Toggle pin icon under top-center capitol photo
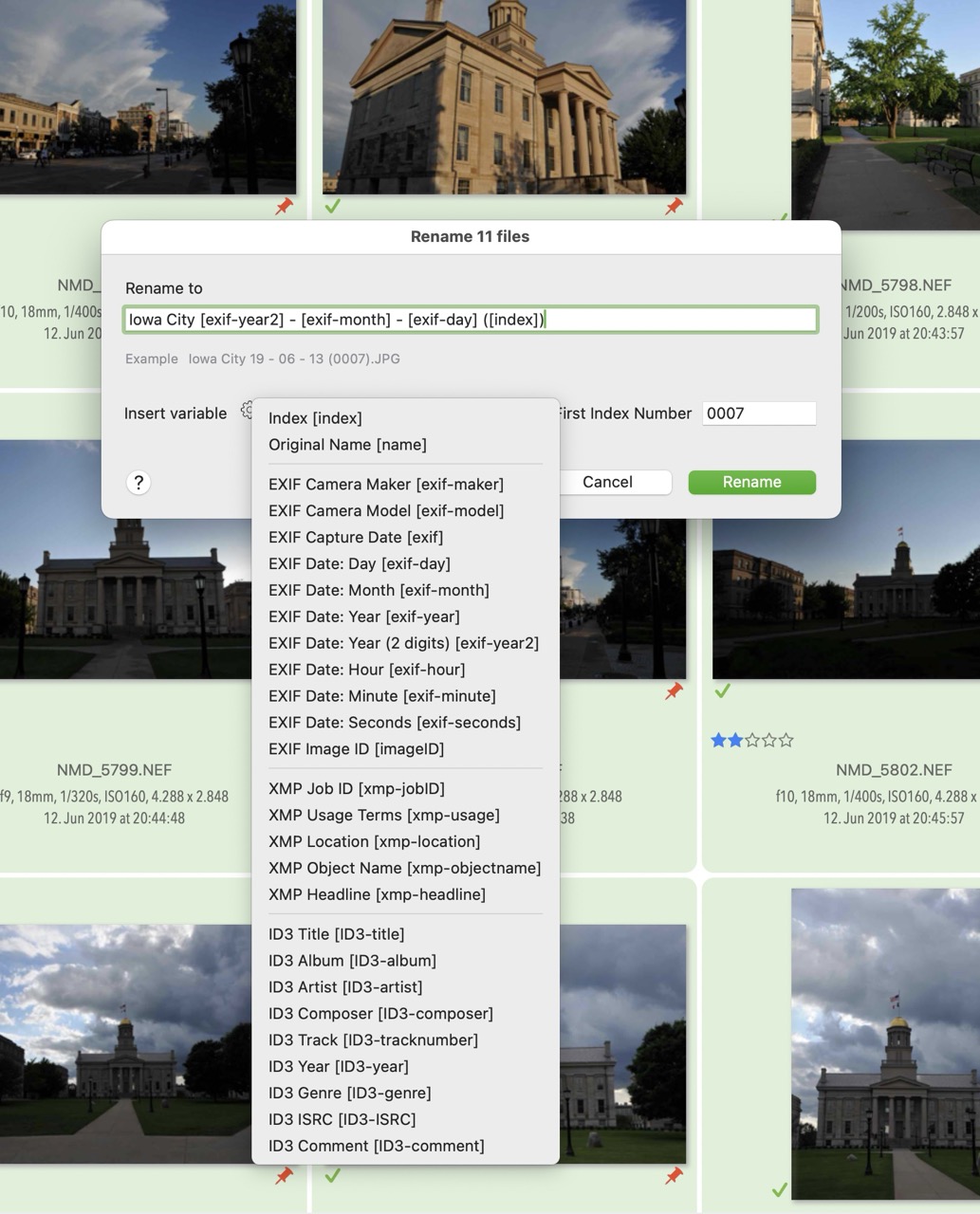Screen dimensions: 980x1214 coord(674,207)
